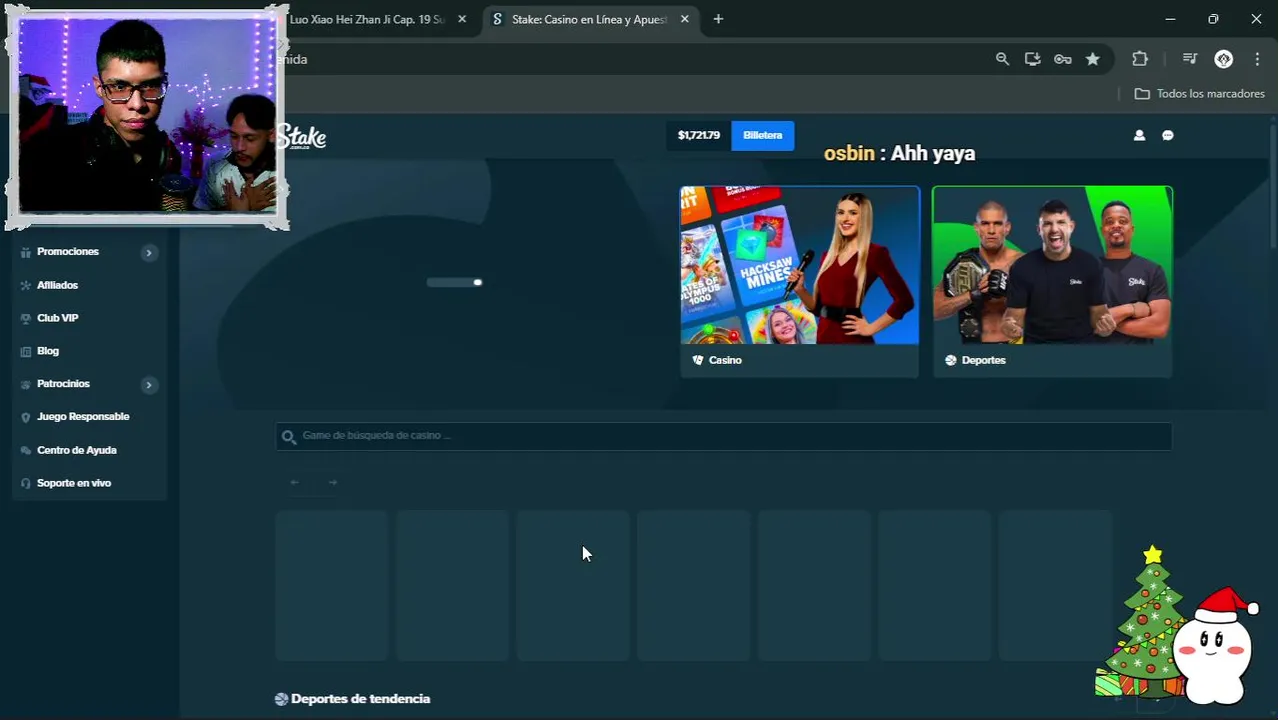Open the browser profile avatar
The image size is (1278, 720).
[1223, 59]
